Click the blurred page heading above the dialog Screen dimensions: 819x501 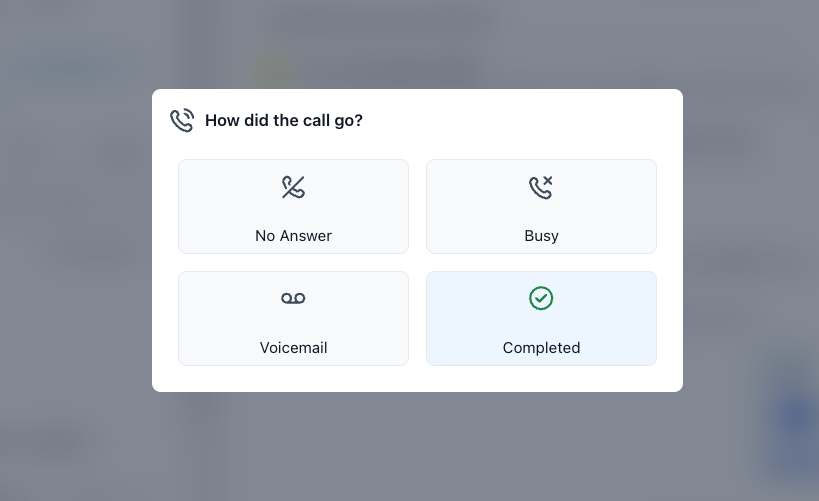(380, 20)
